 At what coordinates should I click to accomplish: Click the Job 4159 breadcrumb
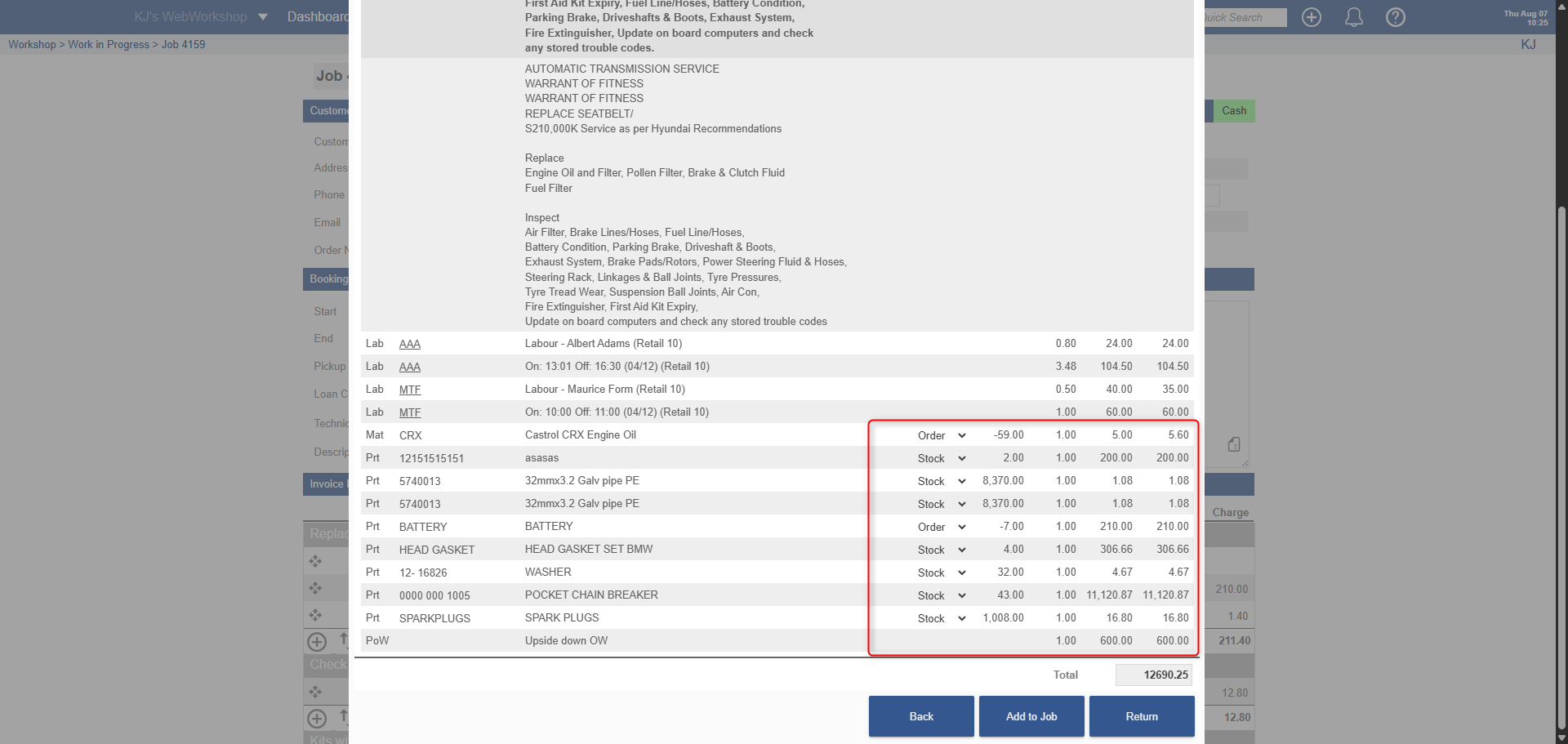click(183, 44)
